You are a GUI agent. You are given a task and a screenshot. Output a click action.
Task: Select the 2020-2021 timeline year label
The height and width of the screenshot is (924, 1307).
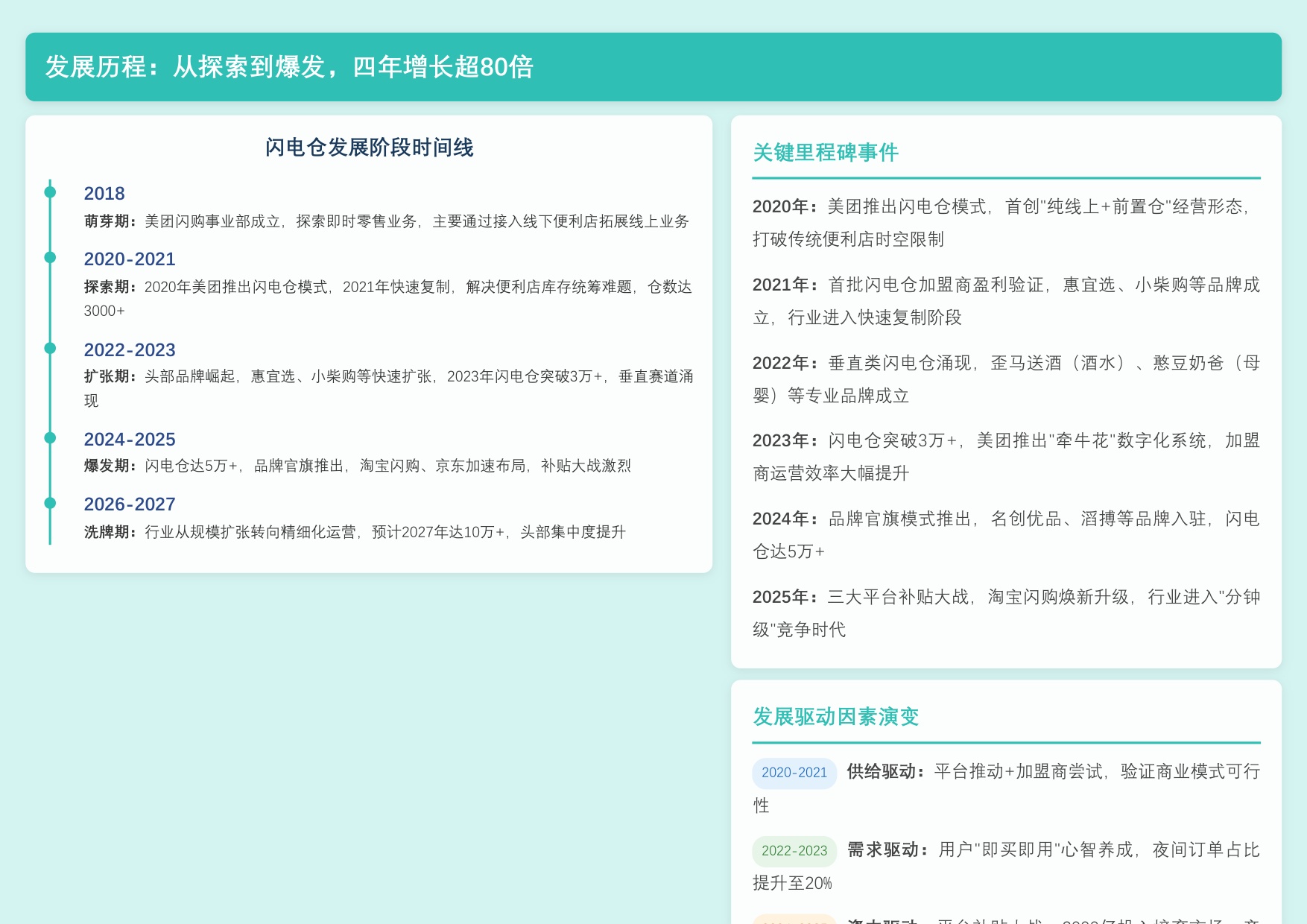click(x=130, y=259)
